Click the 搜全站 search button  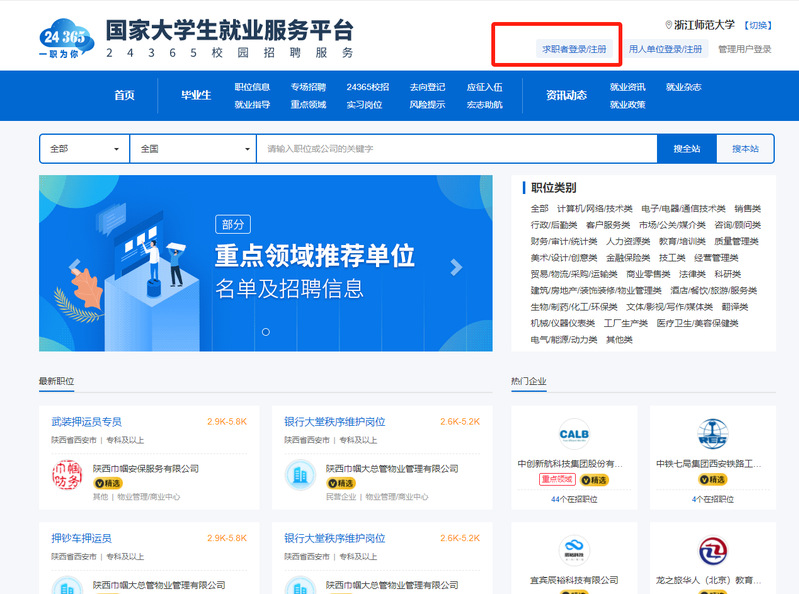coord(686,149)
